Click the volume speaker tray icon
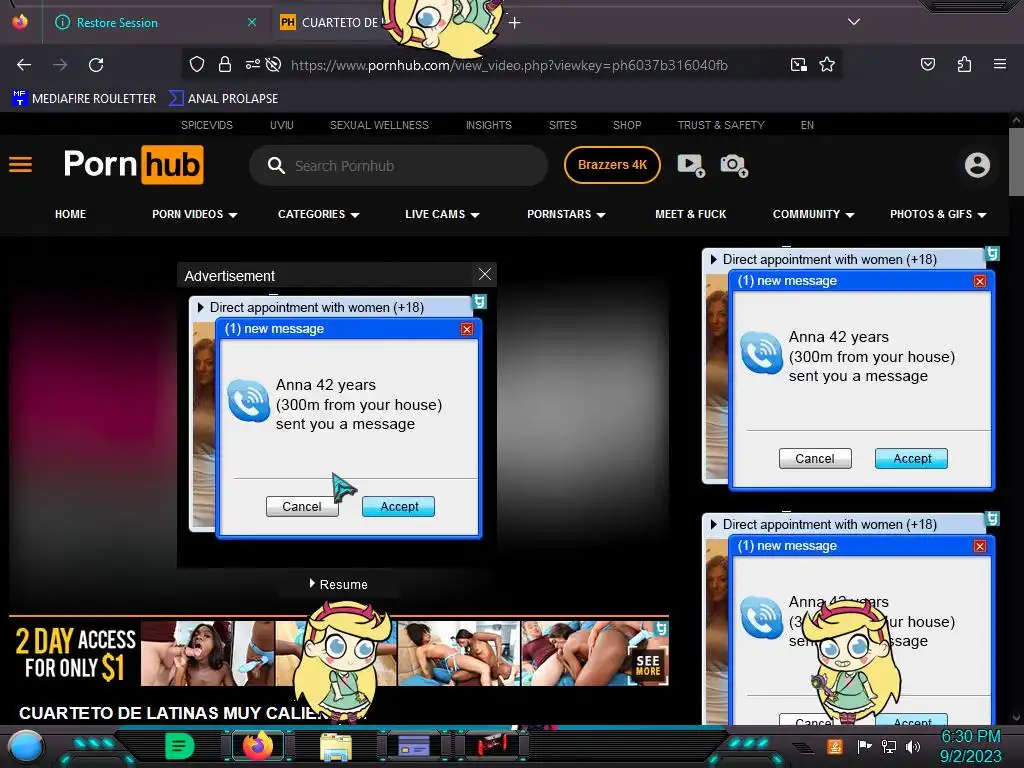Image resolution: width=1024 pixels, height=768 pixels. tap(913, 746)
